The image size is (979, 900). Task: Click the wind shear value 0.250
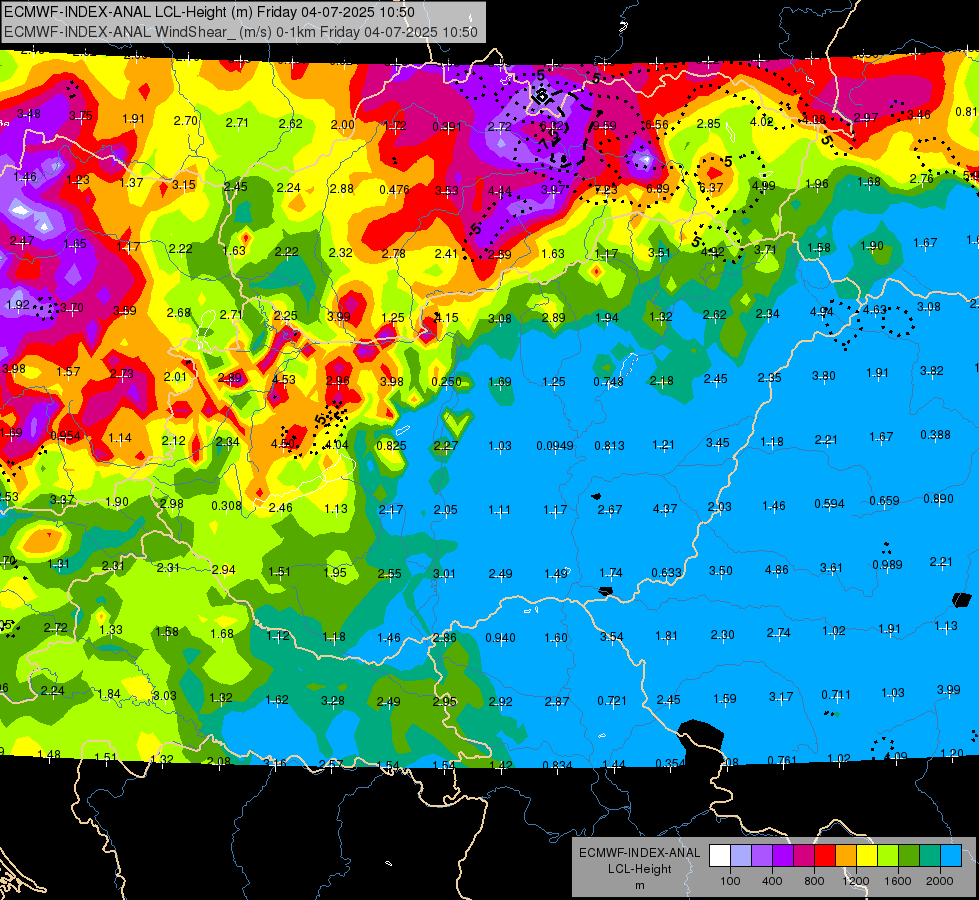pyautogui.click(x=446, y=382)
